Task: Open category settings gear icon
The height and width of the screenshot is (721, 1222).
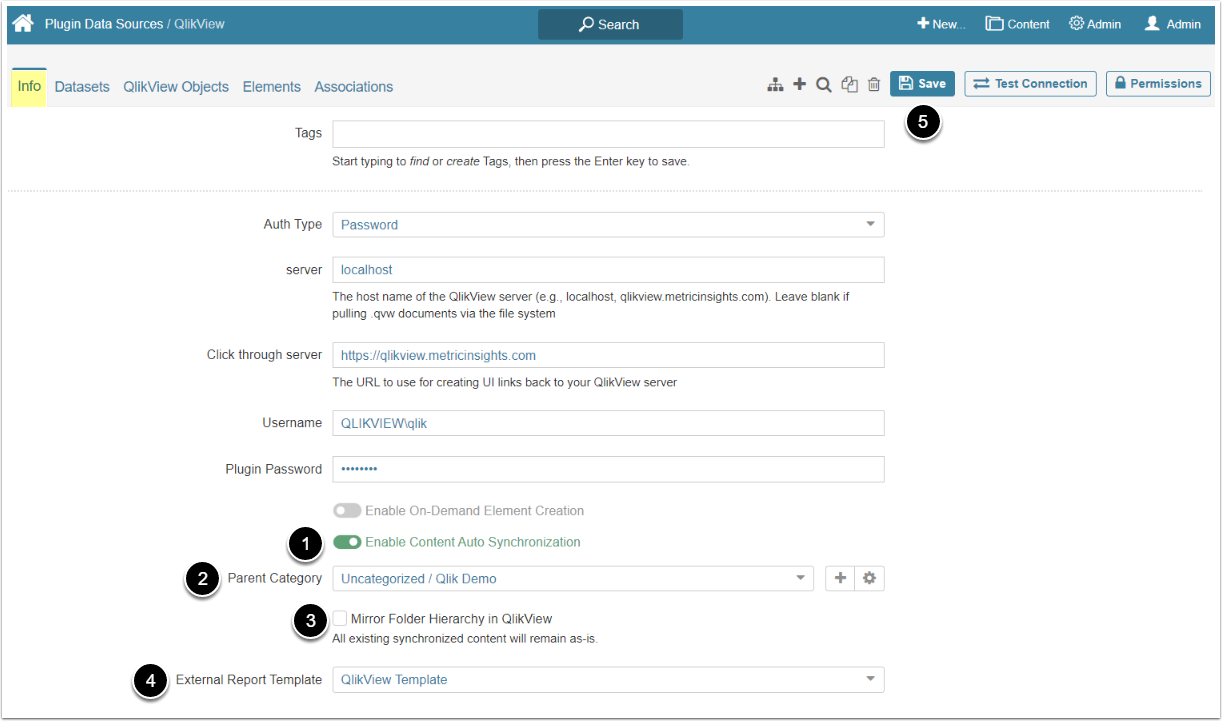Action: pyautogui.click(x=869, y=578)
